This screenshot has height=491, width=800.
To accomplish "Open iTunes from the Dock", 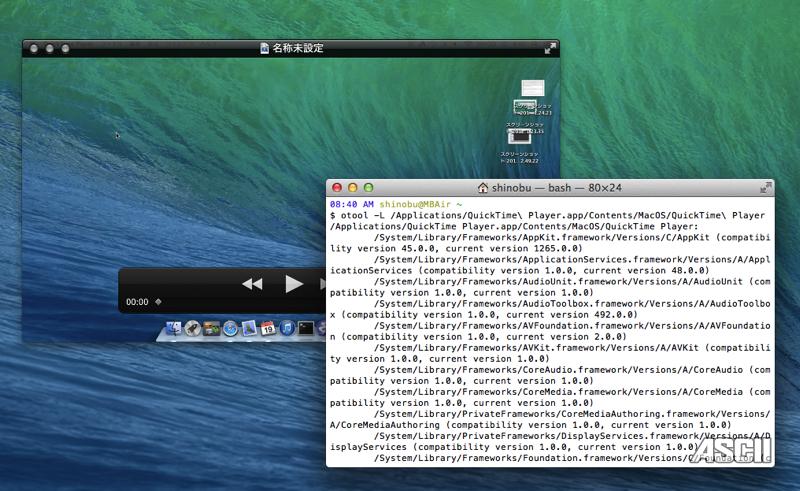I will (287, 328).
